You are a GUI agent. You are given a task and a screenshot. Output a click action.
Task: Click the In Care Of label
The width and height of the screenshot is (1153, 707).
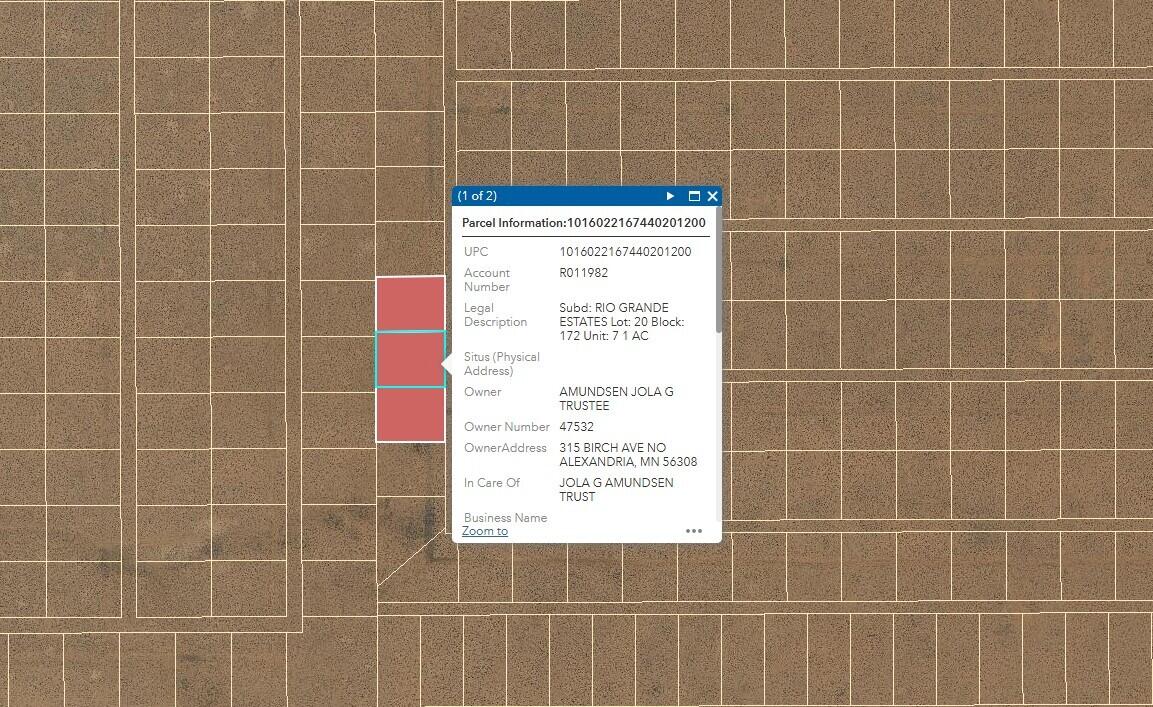[491, 483]
